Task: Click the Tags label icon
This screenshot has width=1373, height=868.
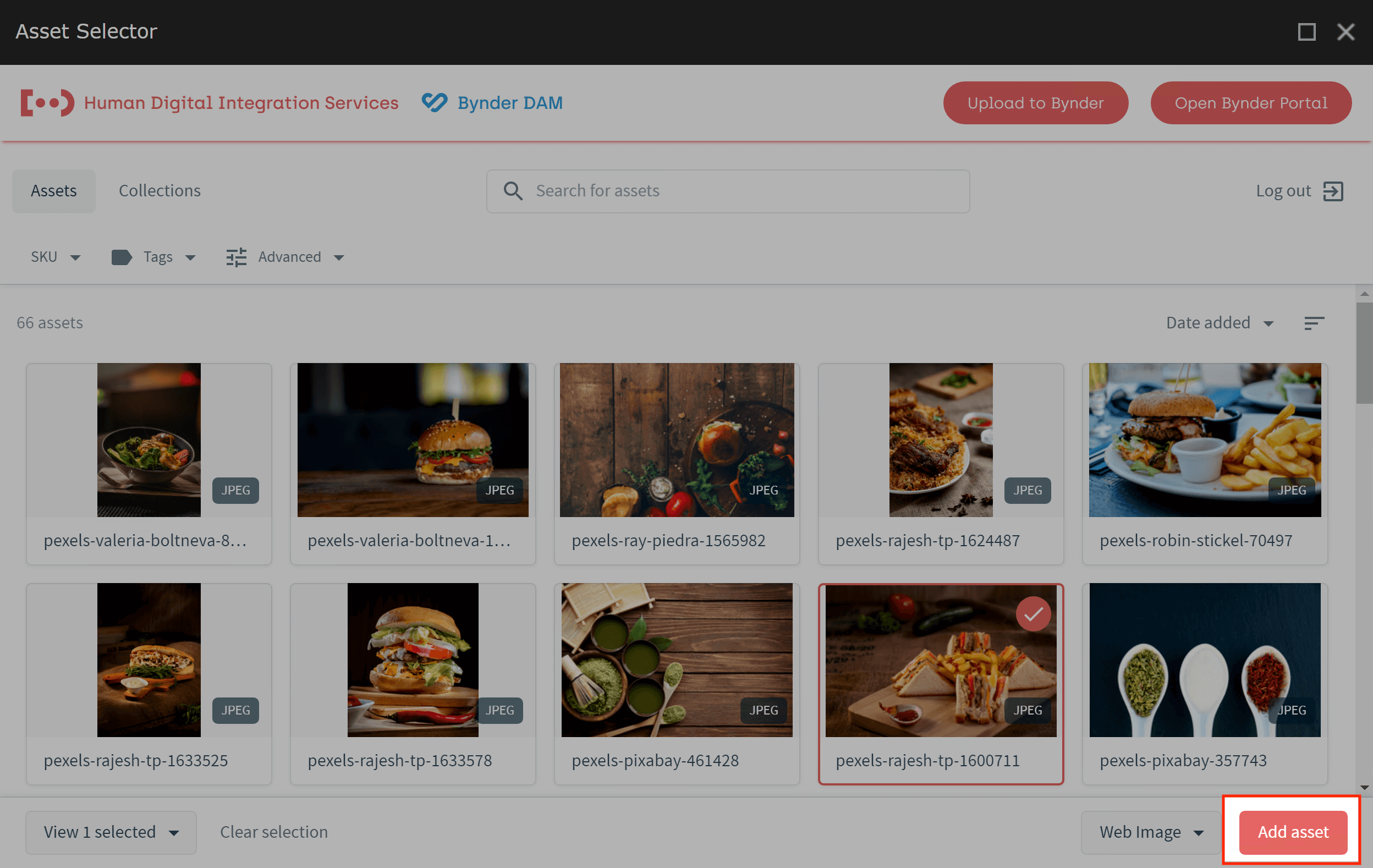Action: pyautogui.click(x=122, y=257)
